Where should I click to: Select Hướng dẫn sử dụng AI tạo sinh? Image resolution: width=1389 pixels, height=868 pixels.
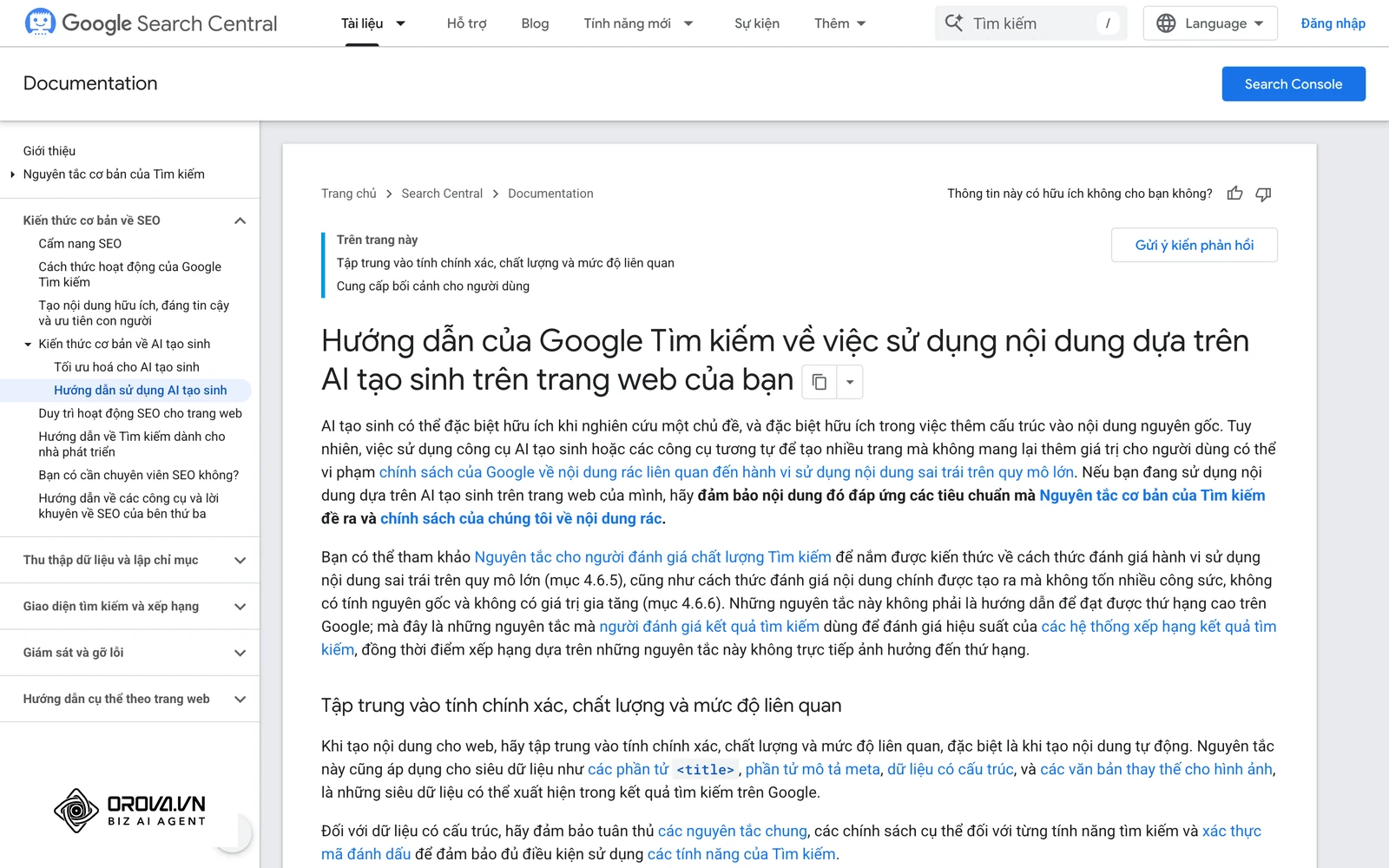tap(140, 391)
